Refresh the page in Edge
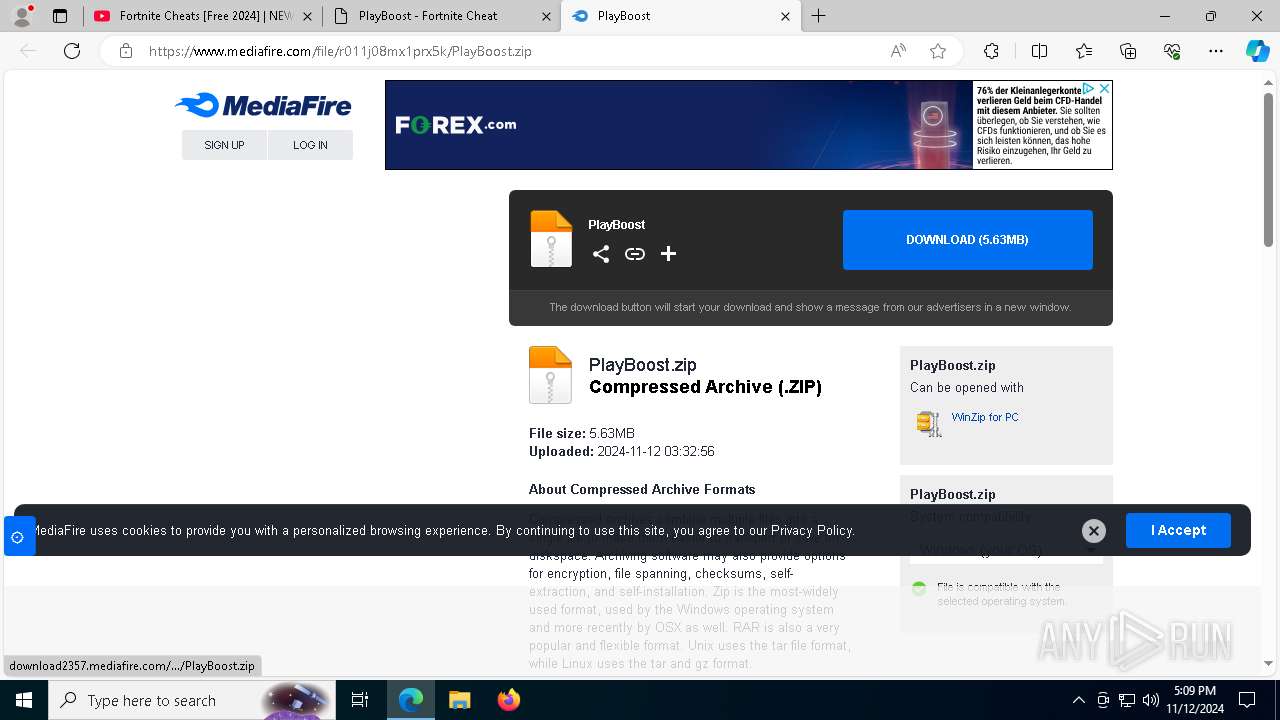 72,51
